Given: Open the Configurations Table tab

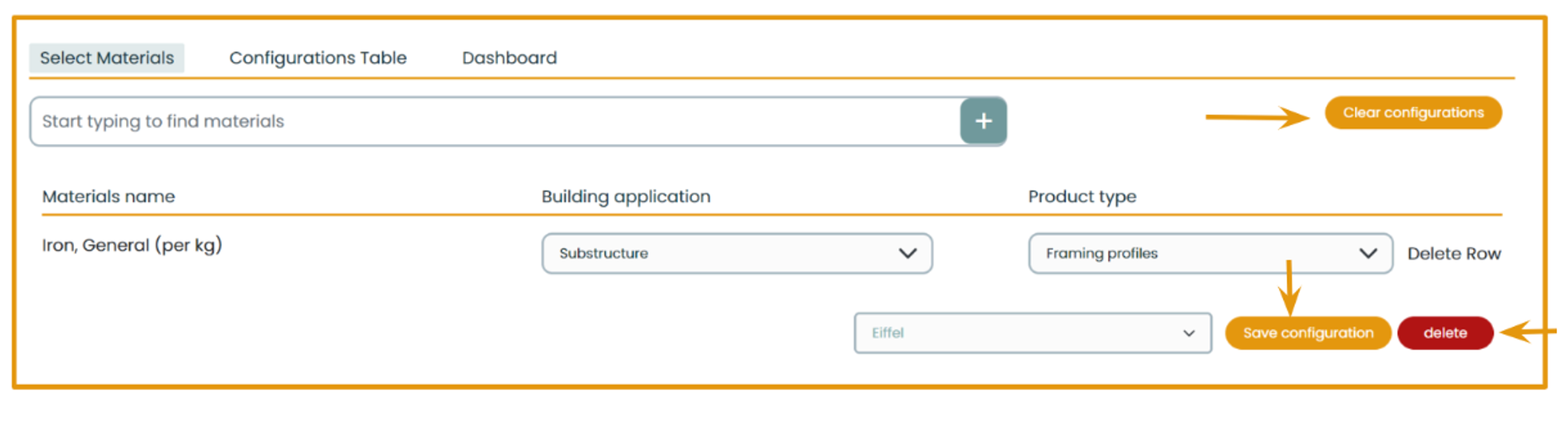Looking at the screenshot, I should click(318, 58).
